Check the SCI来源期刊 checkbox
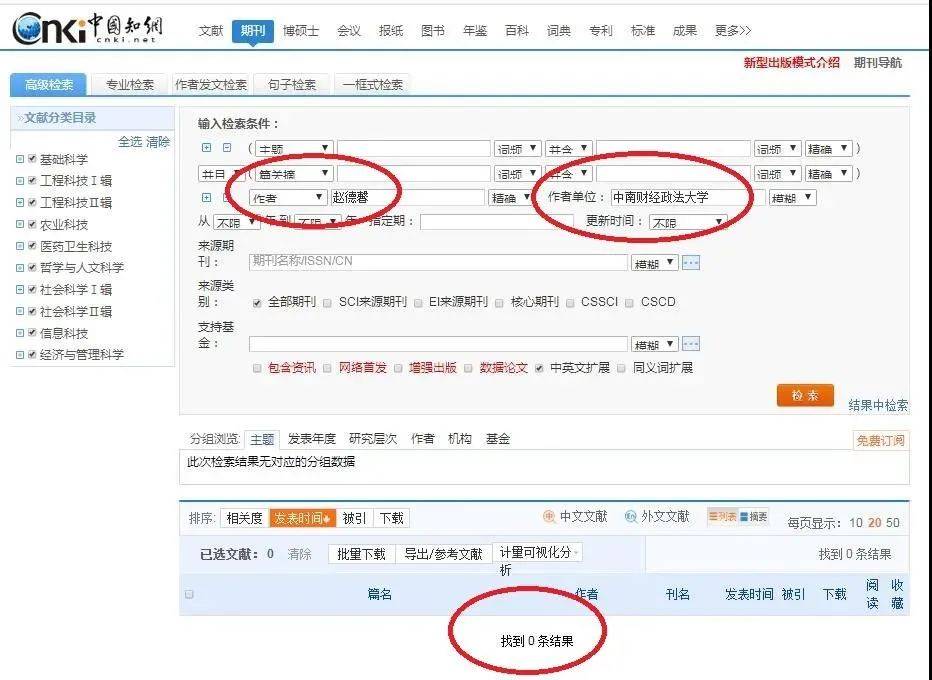932x680 pixels. [x=327, y=301]
